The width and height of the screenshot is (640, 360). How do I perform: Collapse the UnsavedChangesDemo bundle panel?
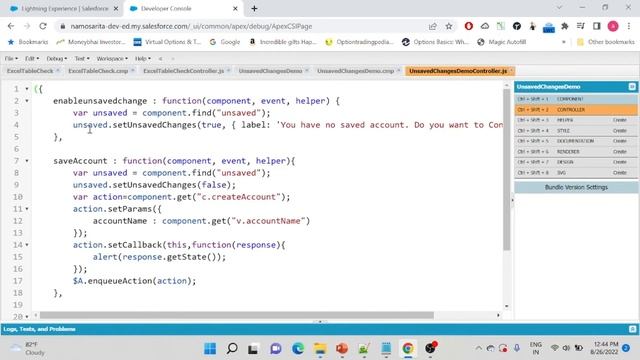click(x=632, y=87)
